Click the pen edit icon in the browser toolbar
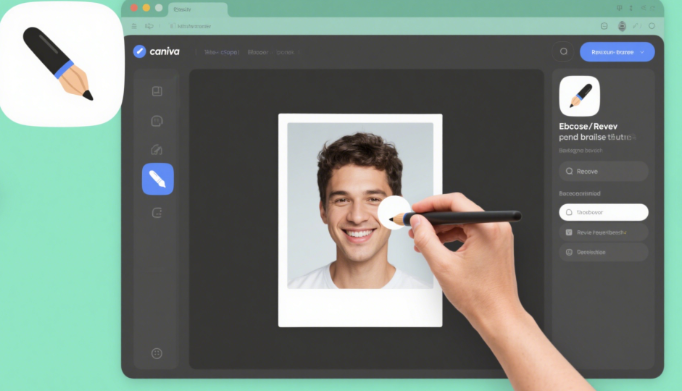The image size is (682, 391). pos(636,26)
